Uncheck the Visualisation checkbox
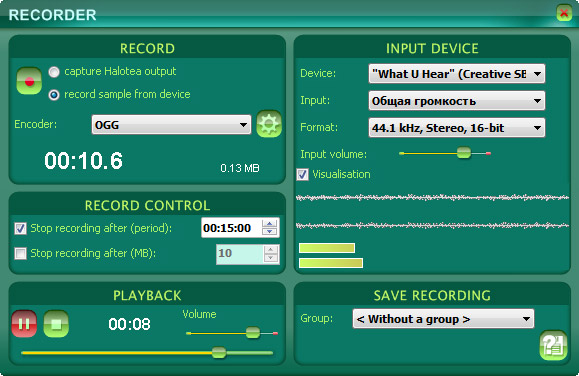The image size is (579, 376). coord(302,174)
